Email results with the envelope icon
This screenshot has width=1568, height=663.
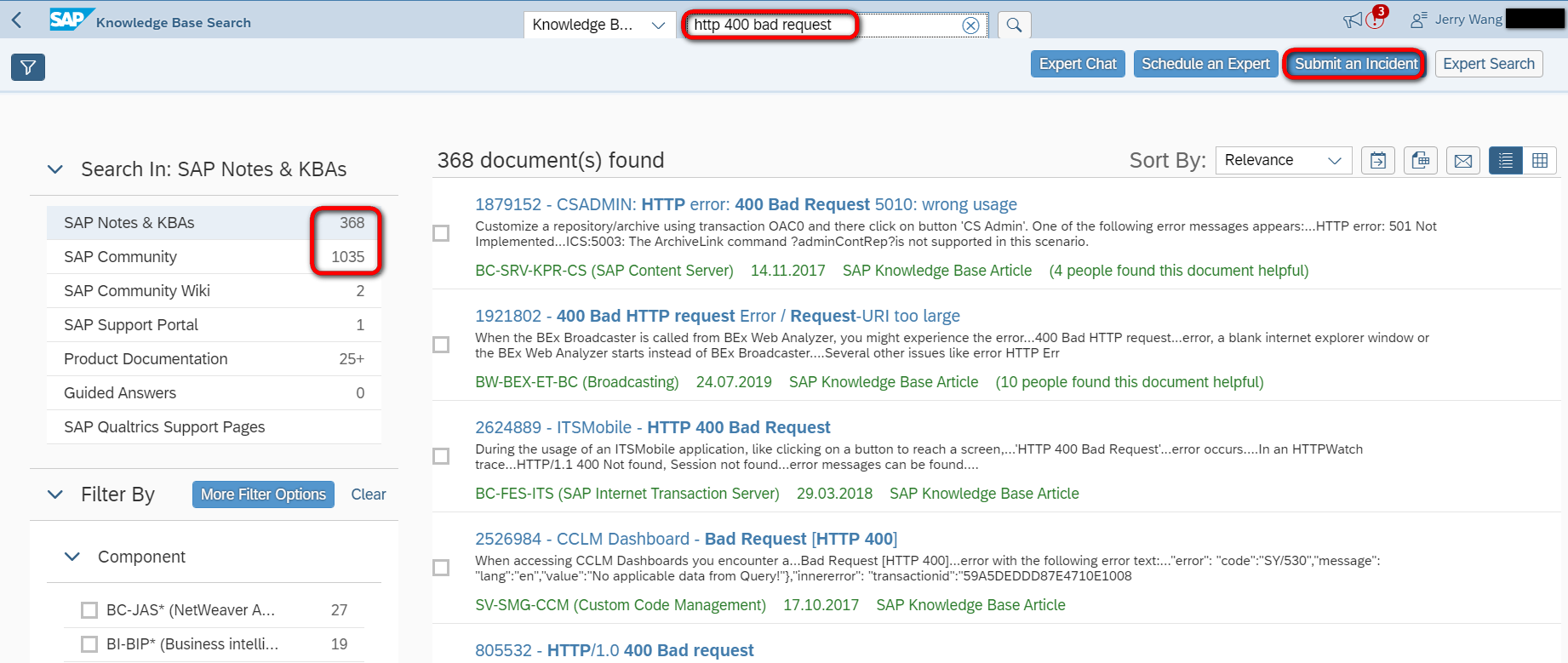point(1463,160)
